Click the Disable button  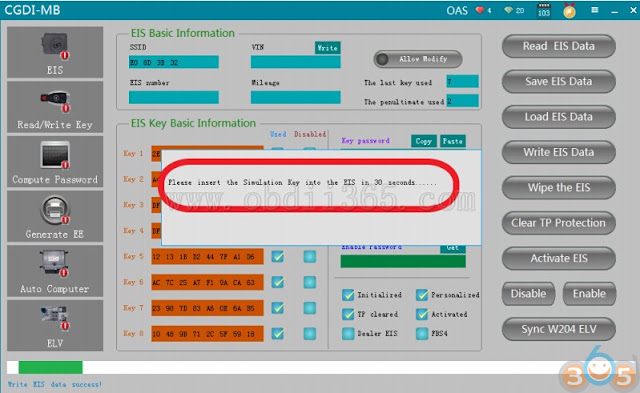tap(528, 294)
